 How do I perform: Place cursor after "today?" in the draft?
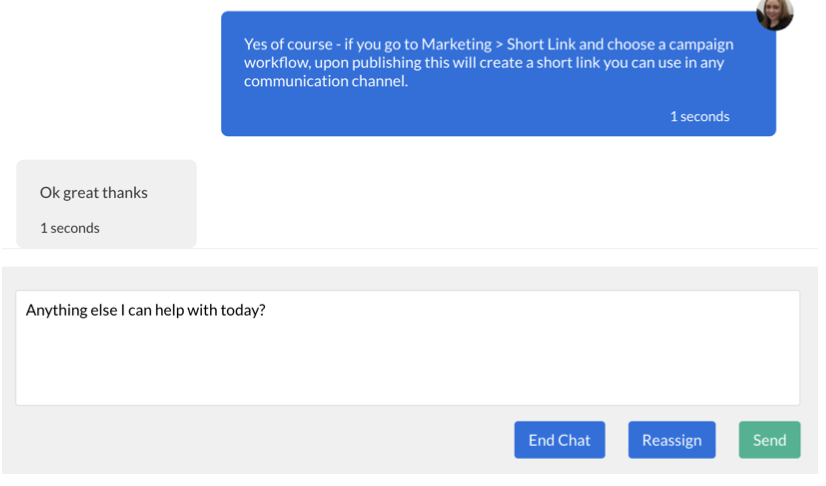click(266, 310)
